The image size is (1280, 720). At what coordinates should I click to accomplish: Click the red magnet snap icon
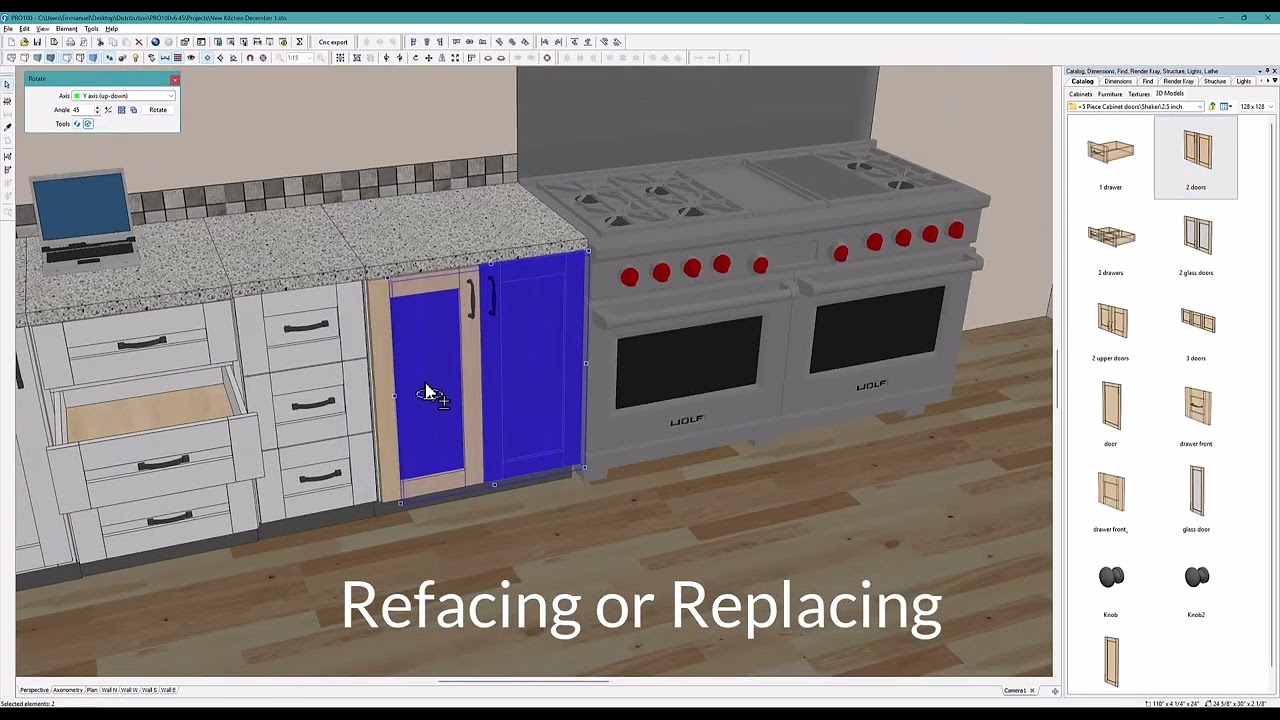pyautogui.click(x=250, y=58)
